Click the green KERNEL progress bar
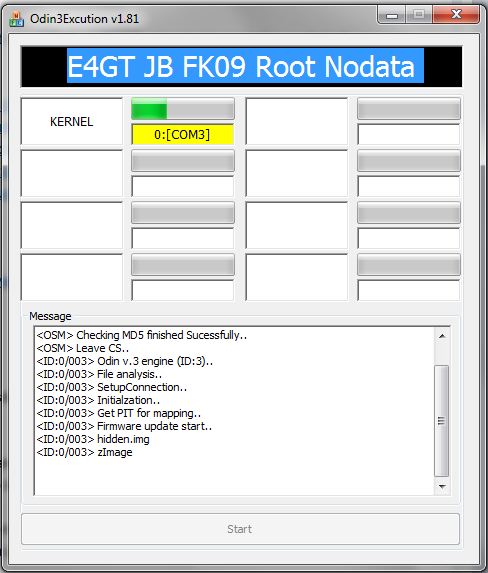This screenshot has width=488, height=573. (x=183, y=109)
